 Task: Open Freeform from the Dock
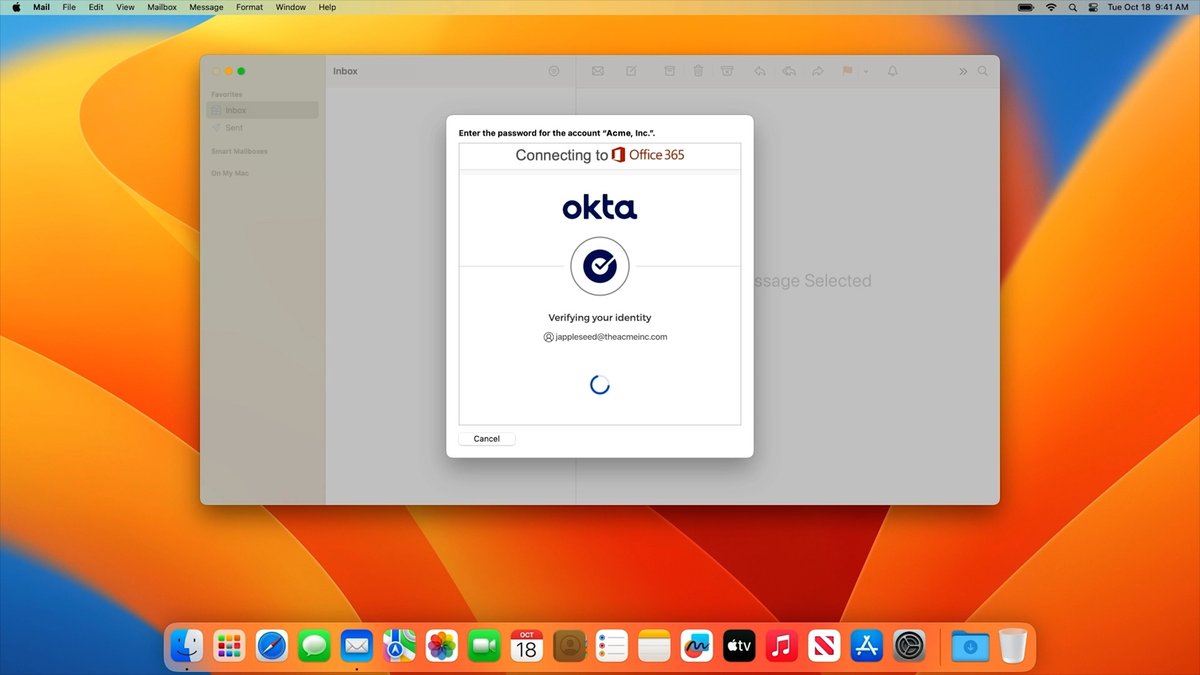click(x=697, y=646)
